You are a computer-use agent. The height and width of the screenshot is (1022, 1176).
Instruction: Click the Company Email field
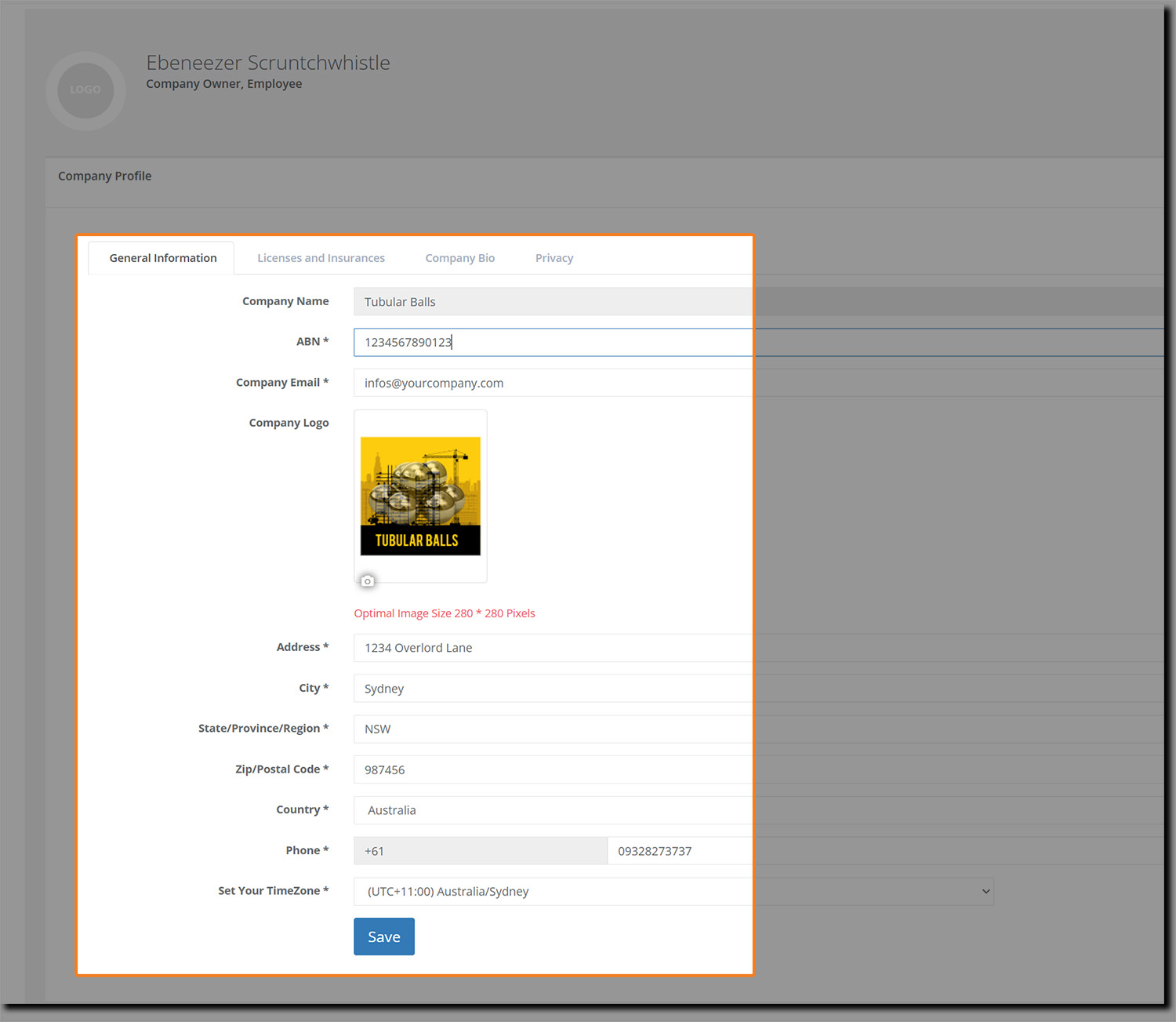coord(759,383)
